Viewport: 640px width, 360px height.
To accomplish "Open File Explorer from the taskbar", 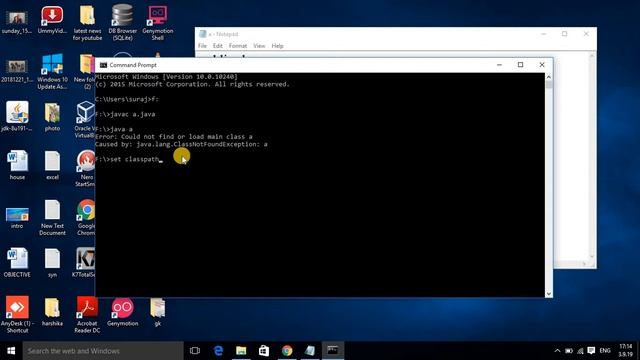I will click(x=241, y=351).
